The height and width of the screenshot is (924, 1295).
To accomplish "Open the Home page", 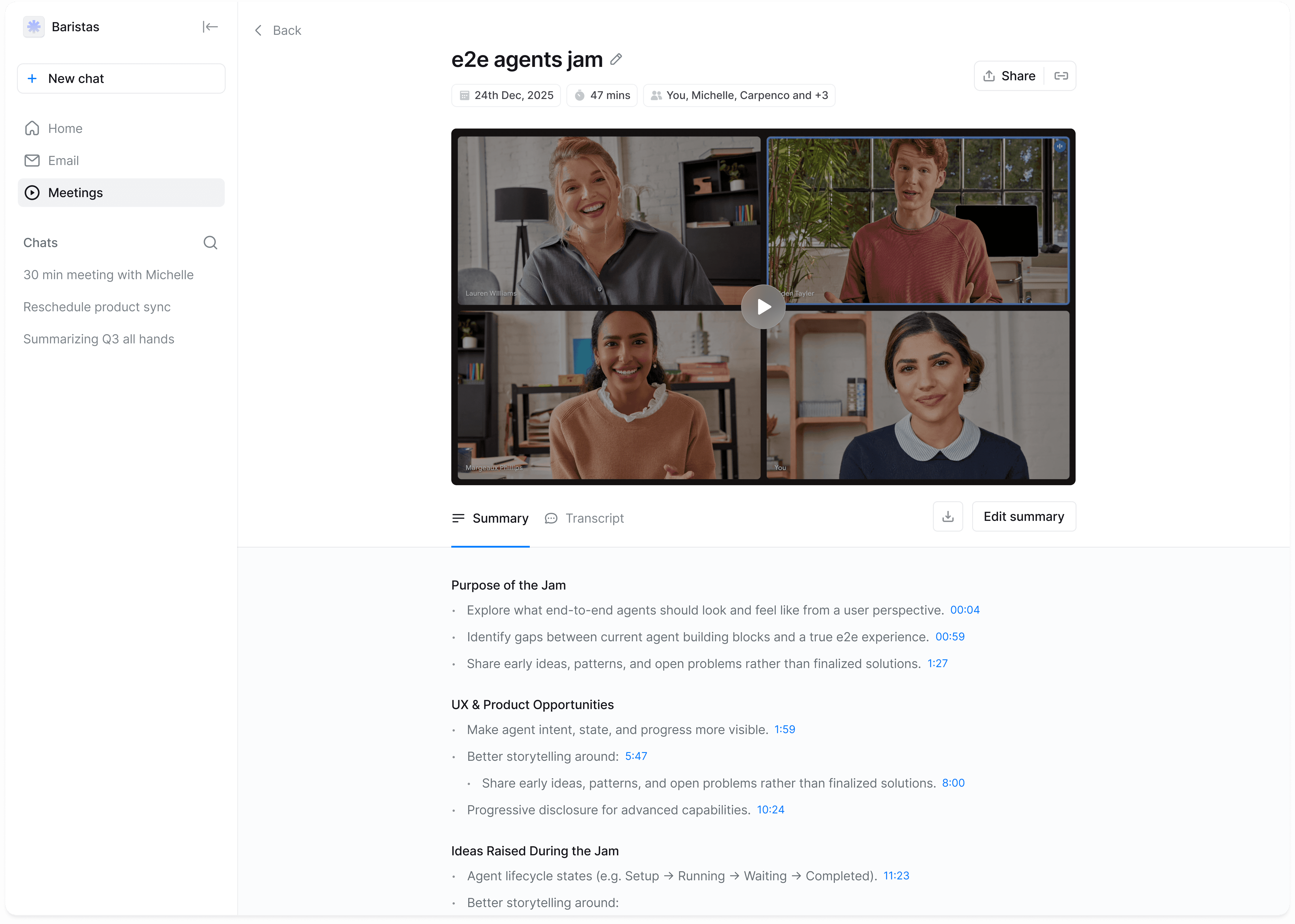I will click(x=65, y=129).
